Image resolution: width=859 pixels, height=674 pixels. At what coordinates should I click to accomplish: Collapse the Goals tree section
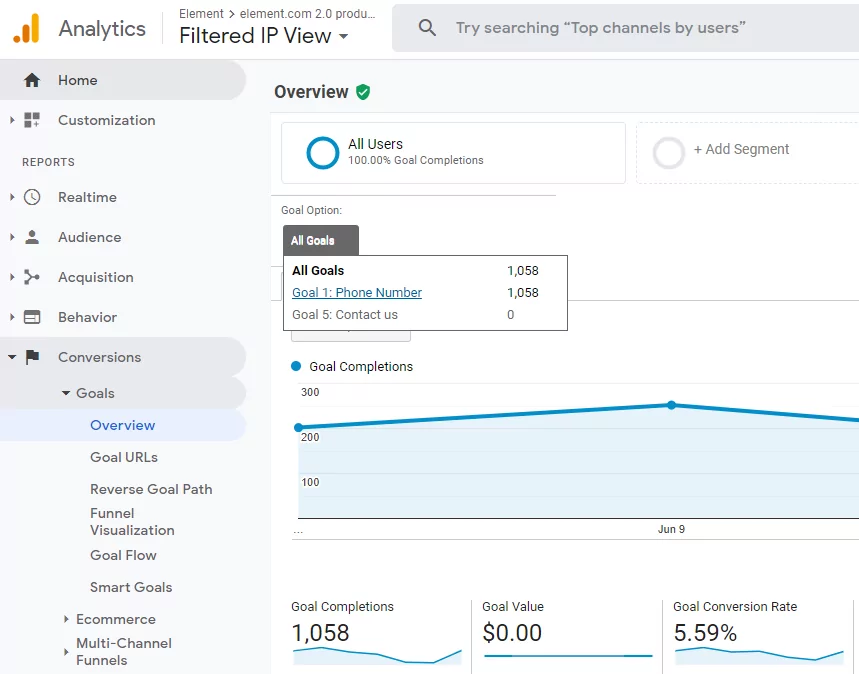pyautogui.click(x=66, y=393)
